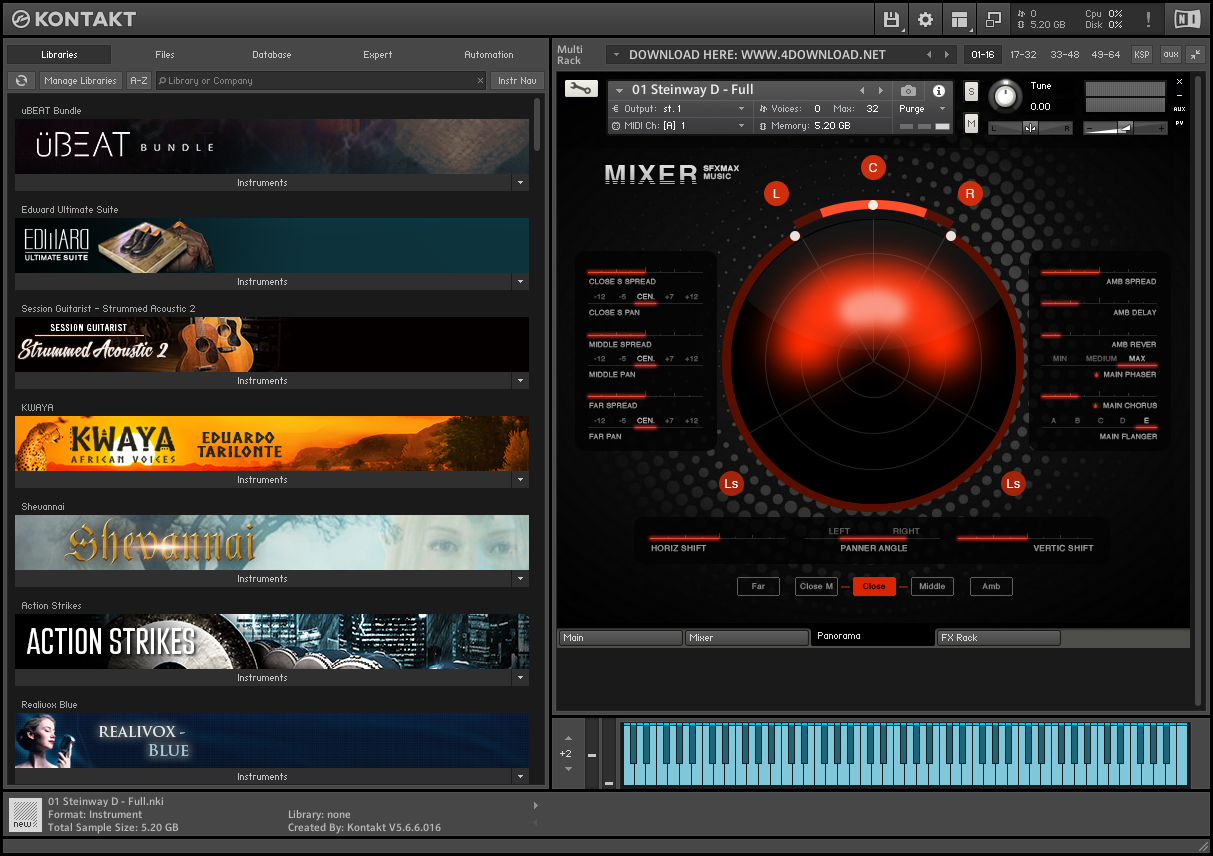Open the save/files floppy disk menu

click(891, 19)
